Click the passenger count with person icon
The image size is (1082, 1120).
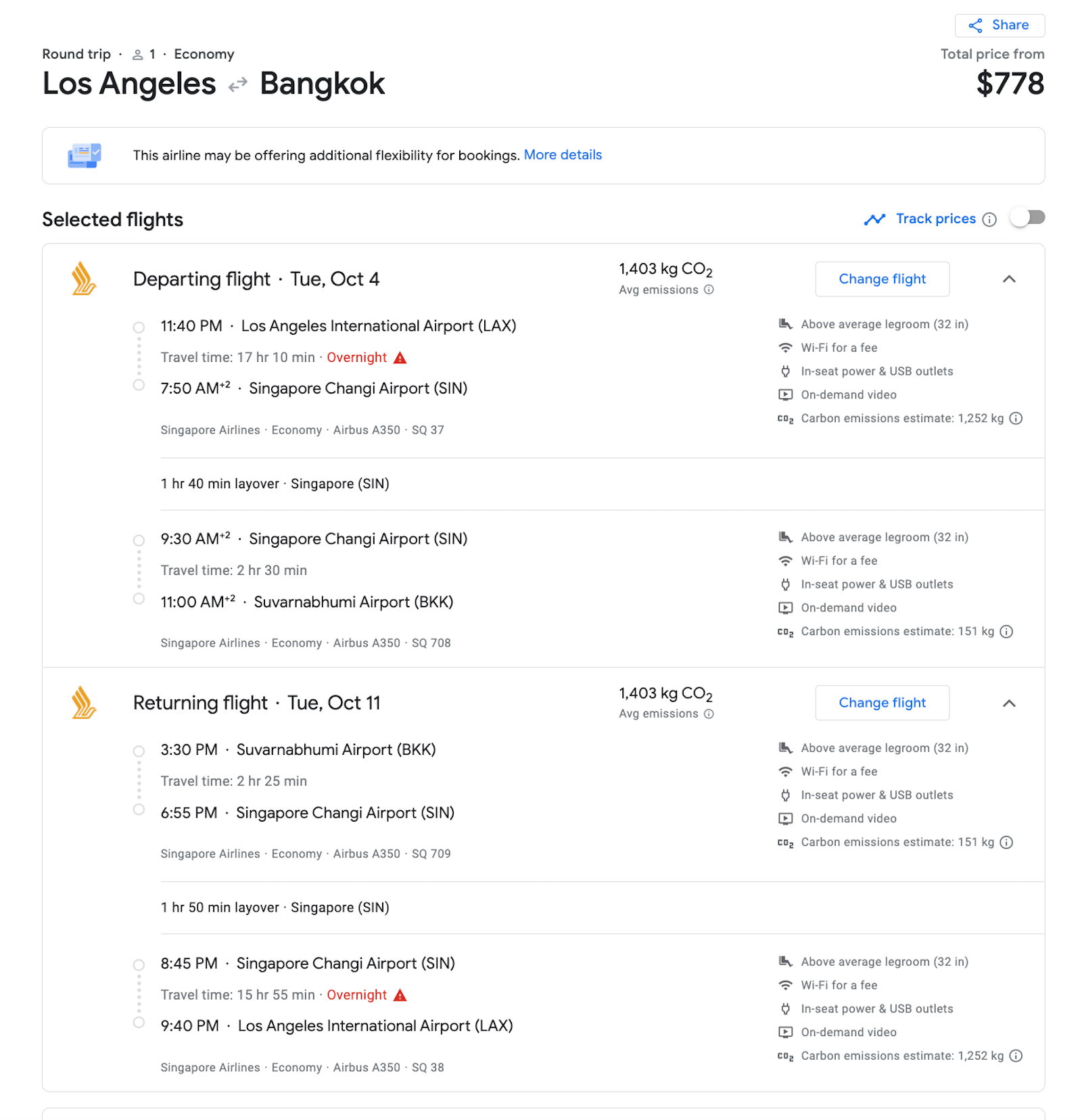tap(145, 53)
